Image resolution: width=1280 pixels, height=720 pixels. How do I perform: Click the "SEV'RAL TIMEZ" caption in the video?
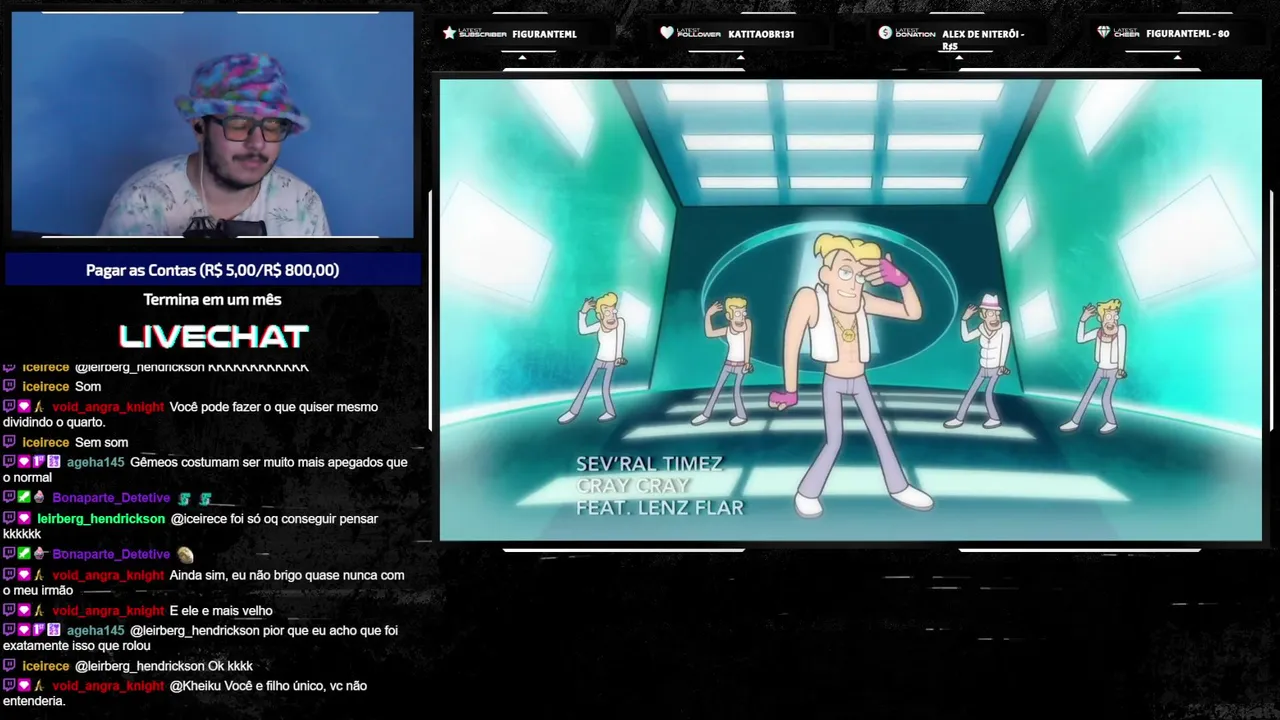pos(649,464)
